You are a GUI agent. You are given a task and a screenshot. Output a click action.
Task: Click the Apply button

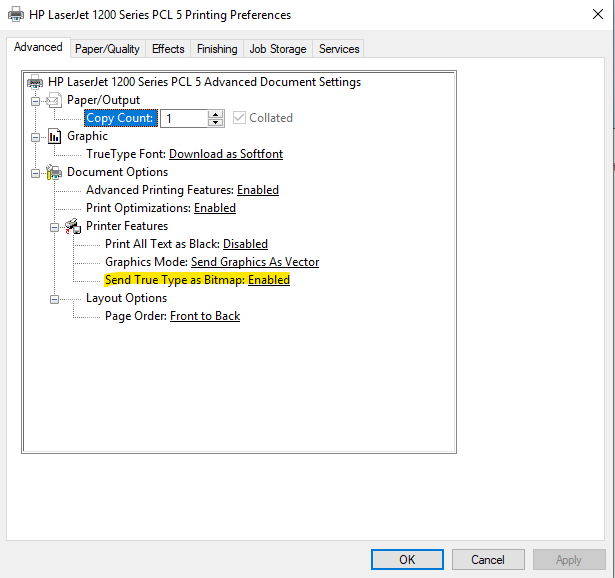pos(569,560)
